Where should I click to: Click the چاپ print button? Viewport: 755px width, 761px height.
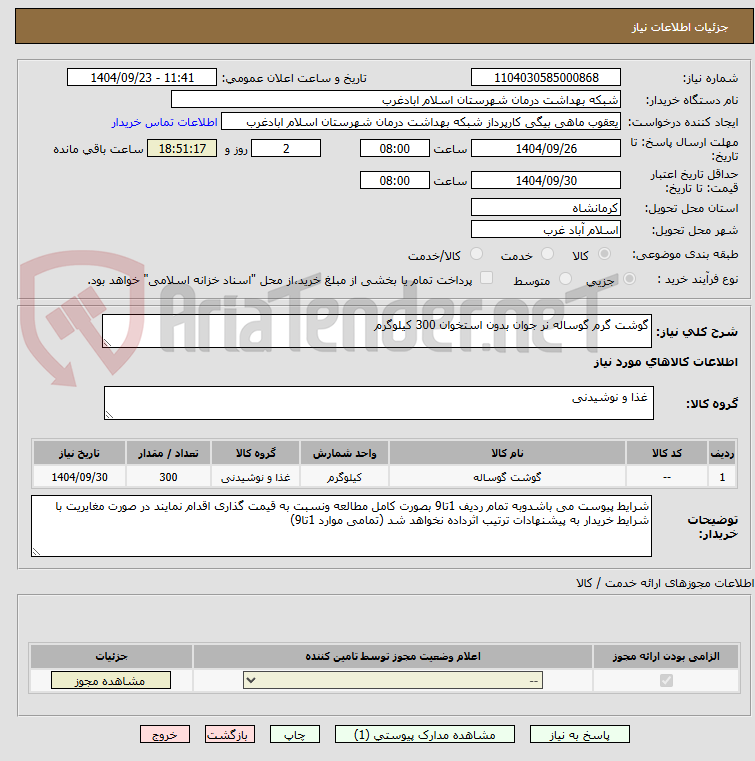click(295, 735)
